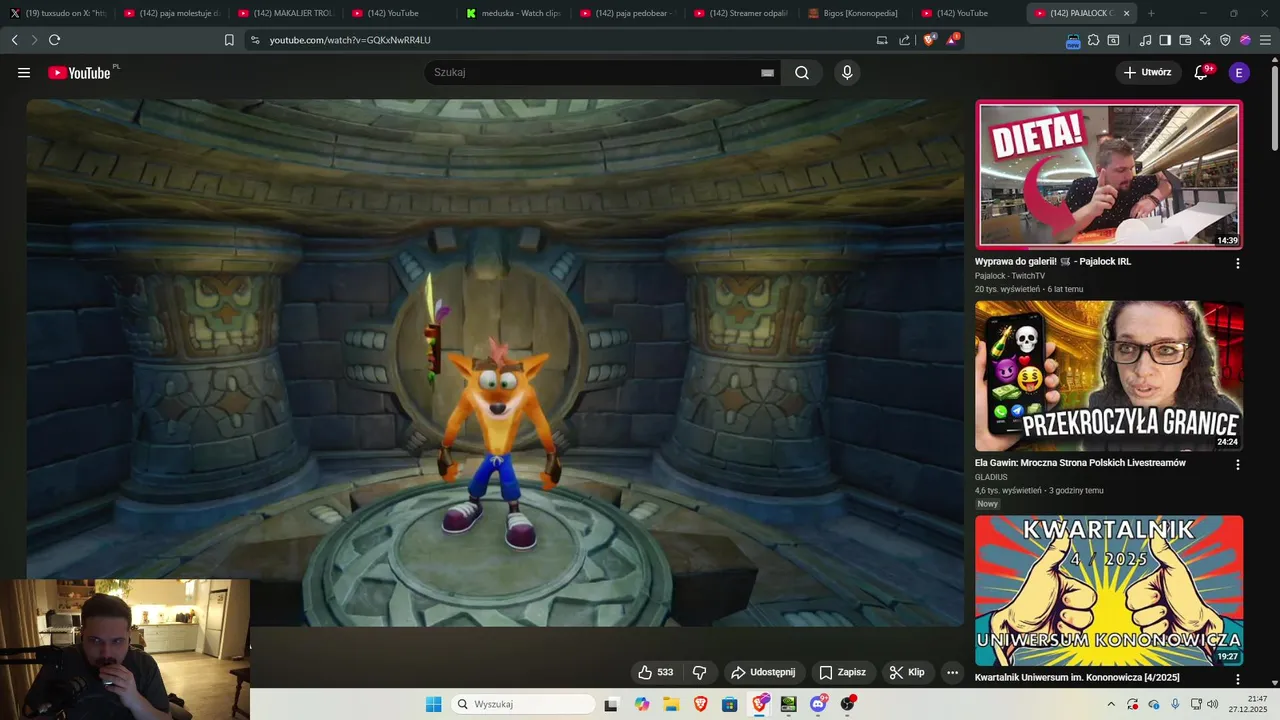
Task: Close the active PAJALOCK tab
Action: pos(1126,13)
